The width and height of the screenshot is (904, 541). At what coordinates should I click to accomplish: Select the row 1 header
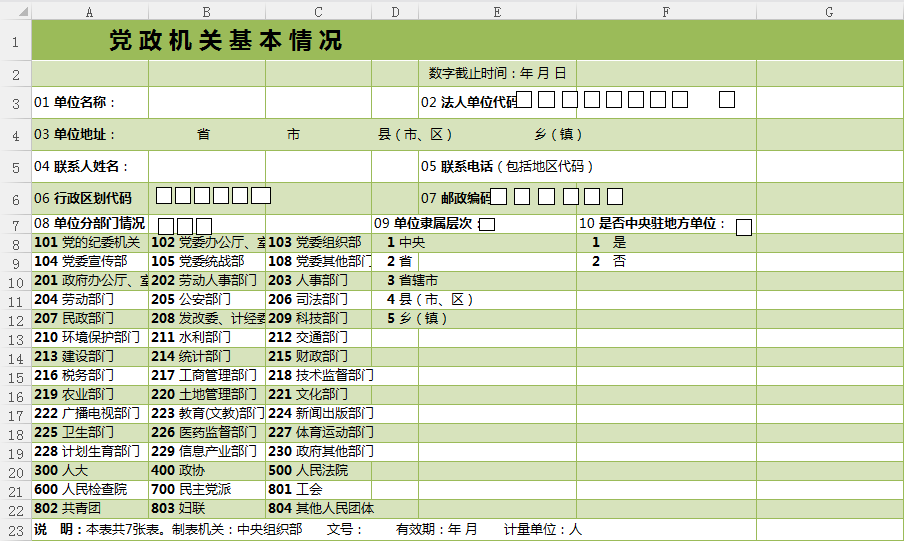coord(15,41)
